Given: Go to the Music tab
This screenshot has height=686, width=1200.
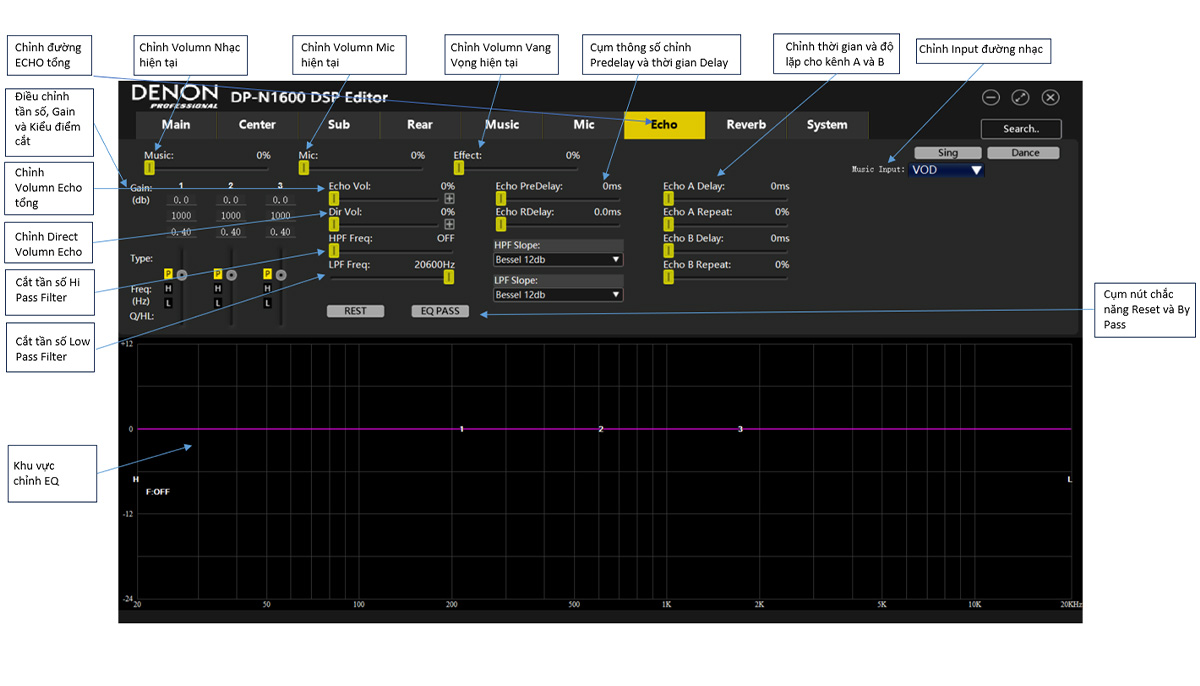Looking at the screenshot, I should click(x=502, y=125).
